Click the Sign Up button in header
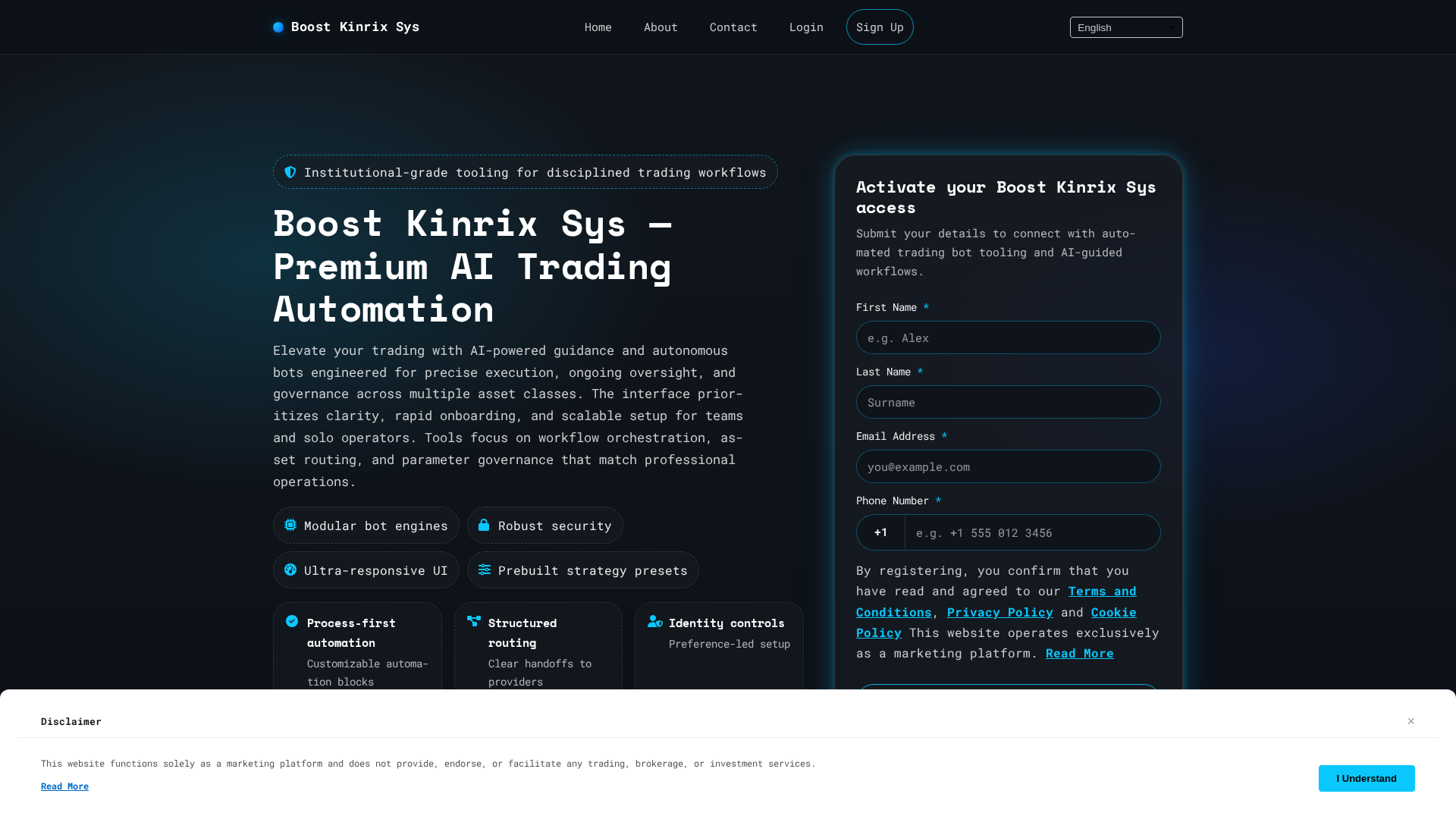Viewport: 1456px width, 819px height. click(x=880, y=27)
